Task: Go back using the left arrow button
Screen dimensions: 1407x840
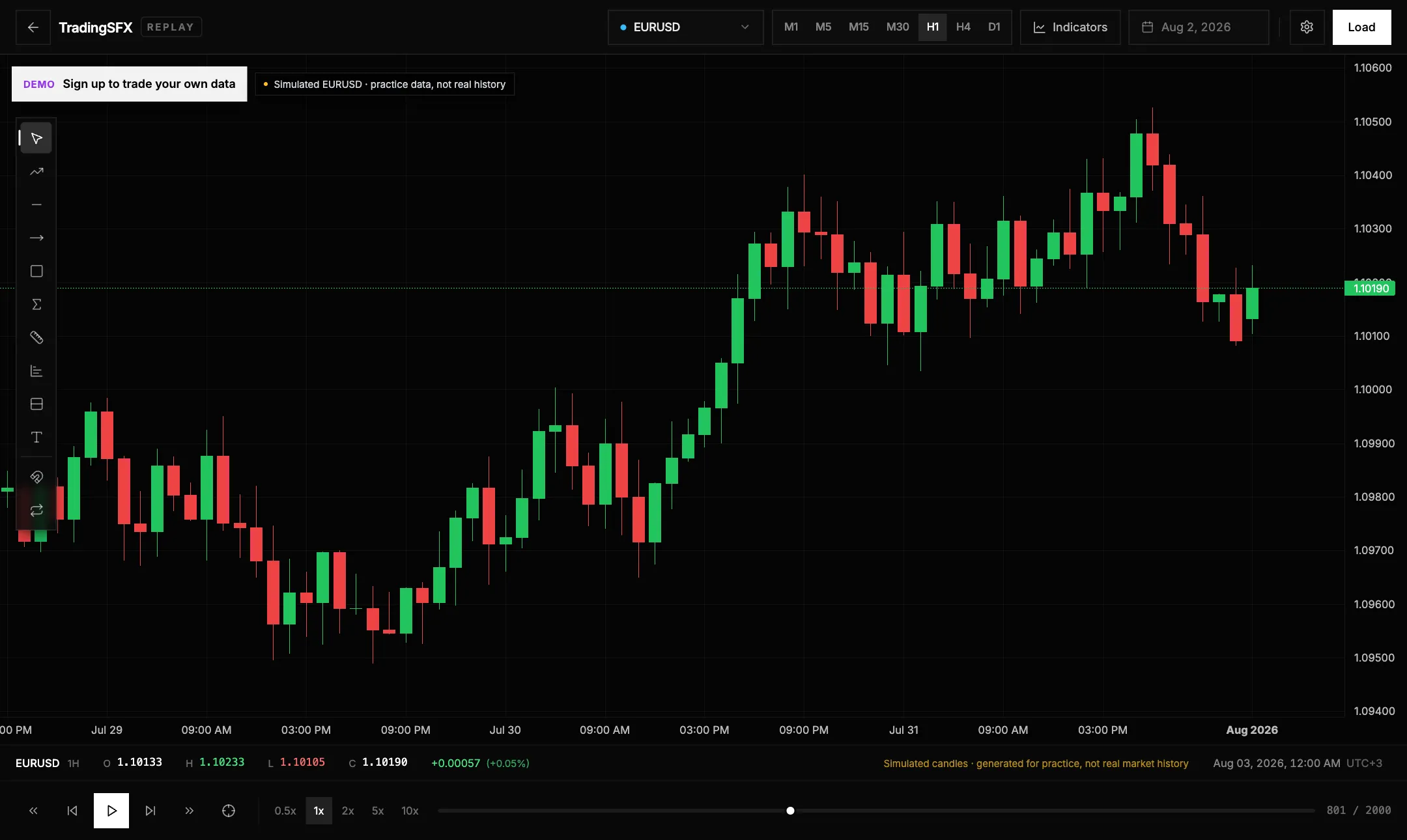Action: 33,27
